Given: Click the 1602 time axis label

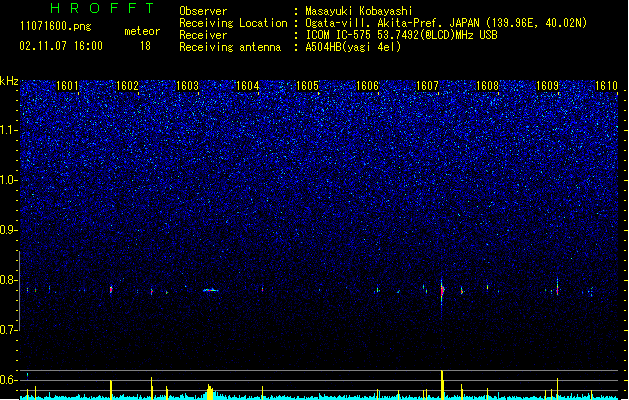Looking at the screenshot, I should pos(127,86).
